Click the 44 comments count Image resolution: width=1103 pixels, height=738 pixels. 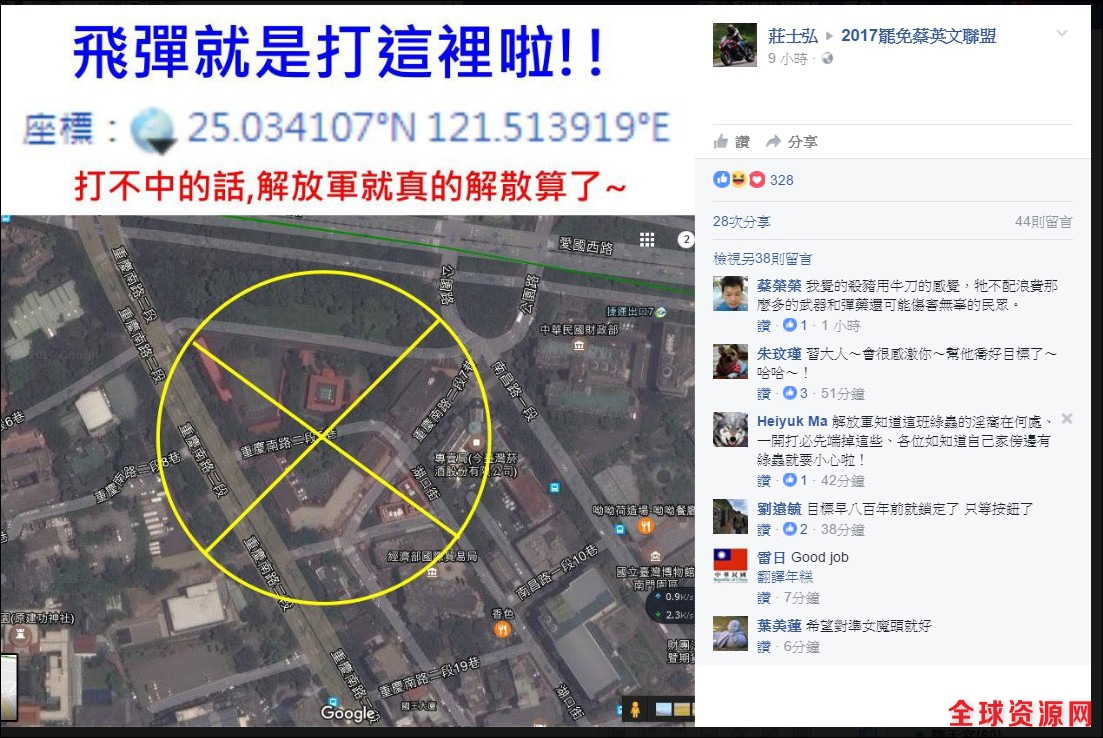pyautogui.click(x=1043, y=222)
